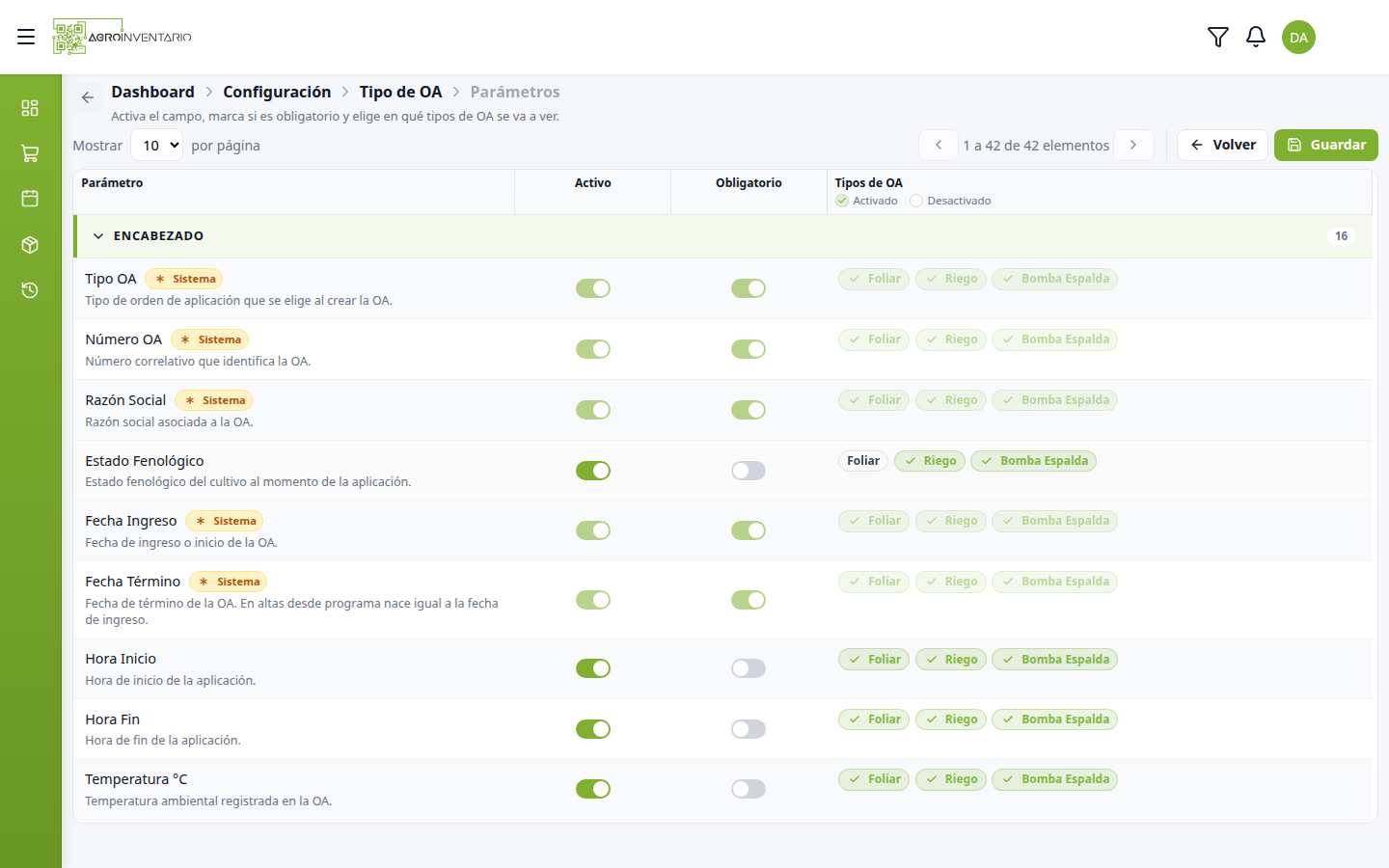Image resolution: width=1389 pixels, height=868 pixels.
Task: Navigate to Dashboard breadcrumb
Action: [x=152, y=92]
